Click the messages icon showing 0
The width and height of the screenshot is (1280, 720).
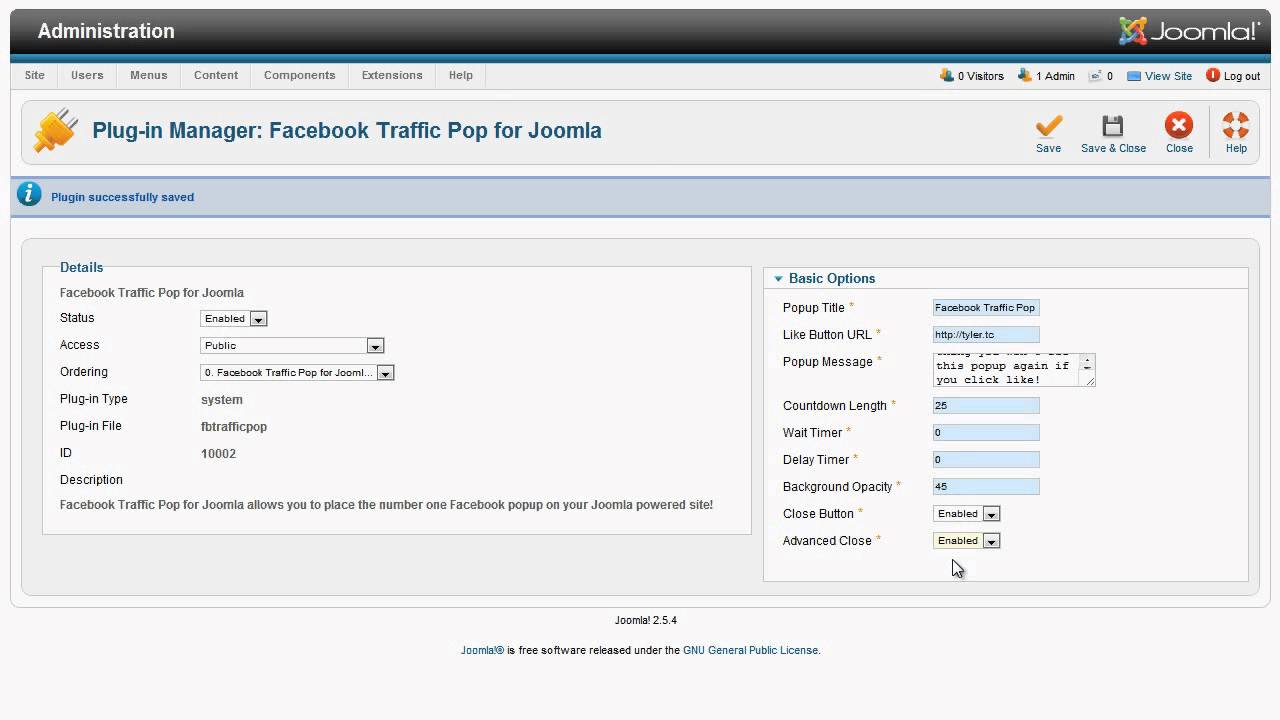click(x=1095, y=75)
